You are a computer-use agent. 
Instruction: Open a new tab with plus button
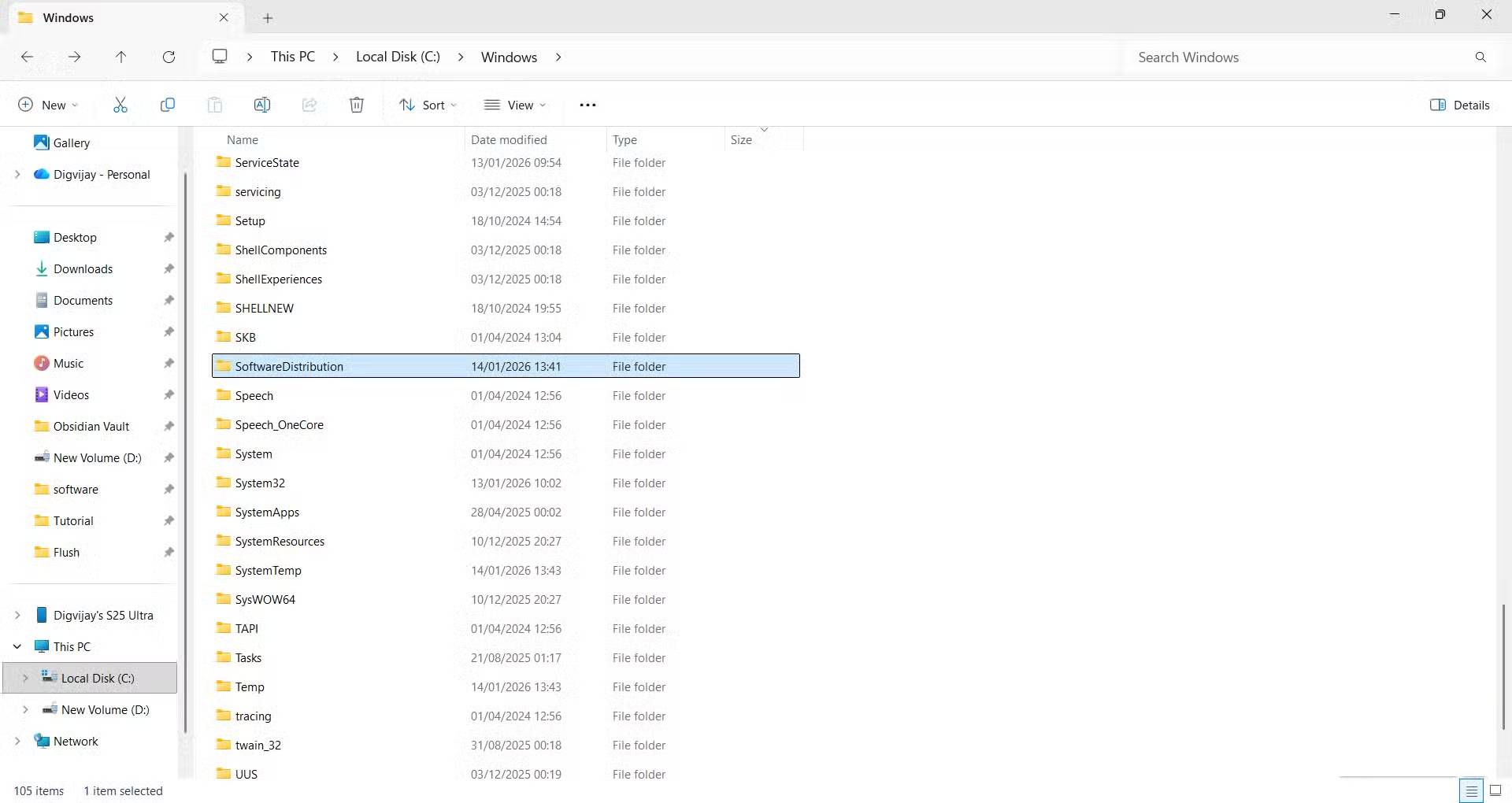[268, 17]
